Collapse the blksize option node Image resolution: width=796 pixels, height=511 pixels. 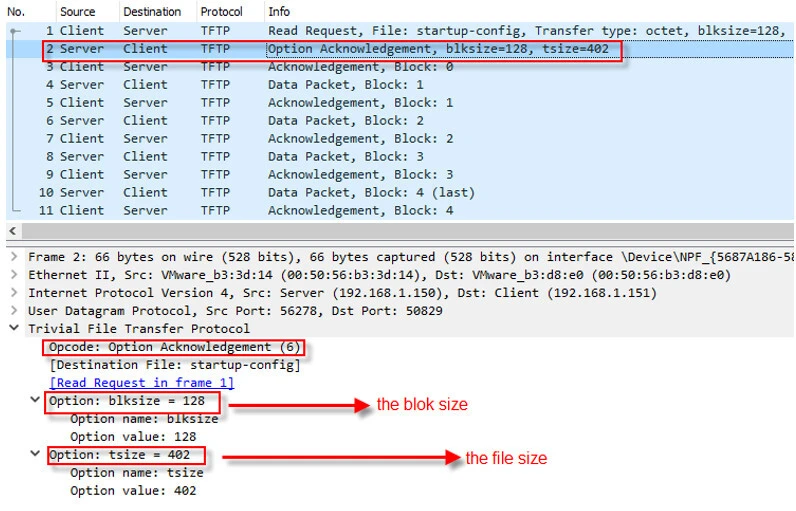click(37, 402)
